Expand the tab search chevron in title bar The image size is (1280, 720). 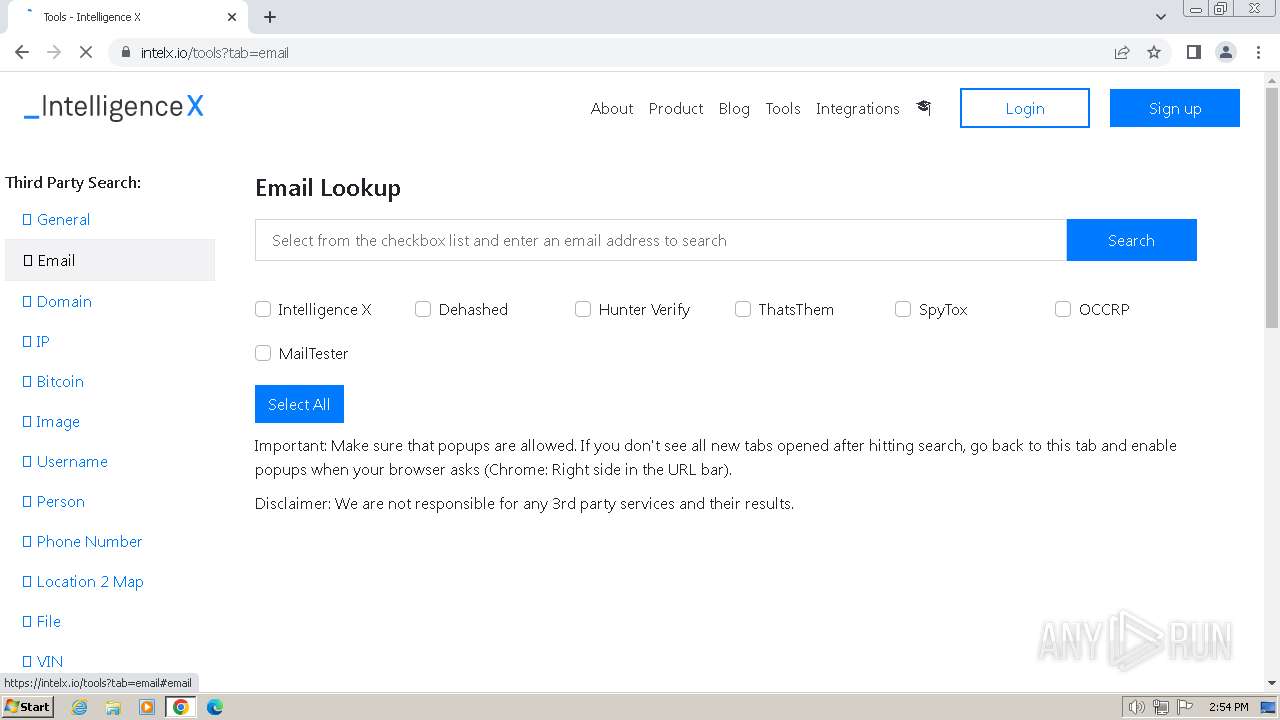tap(1161, 17)
